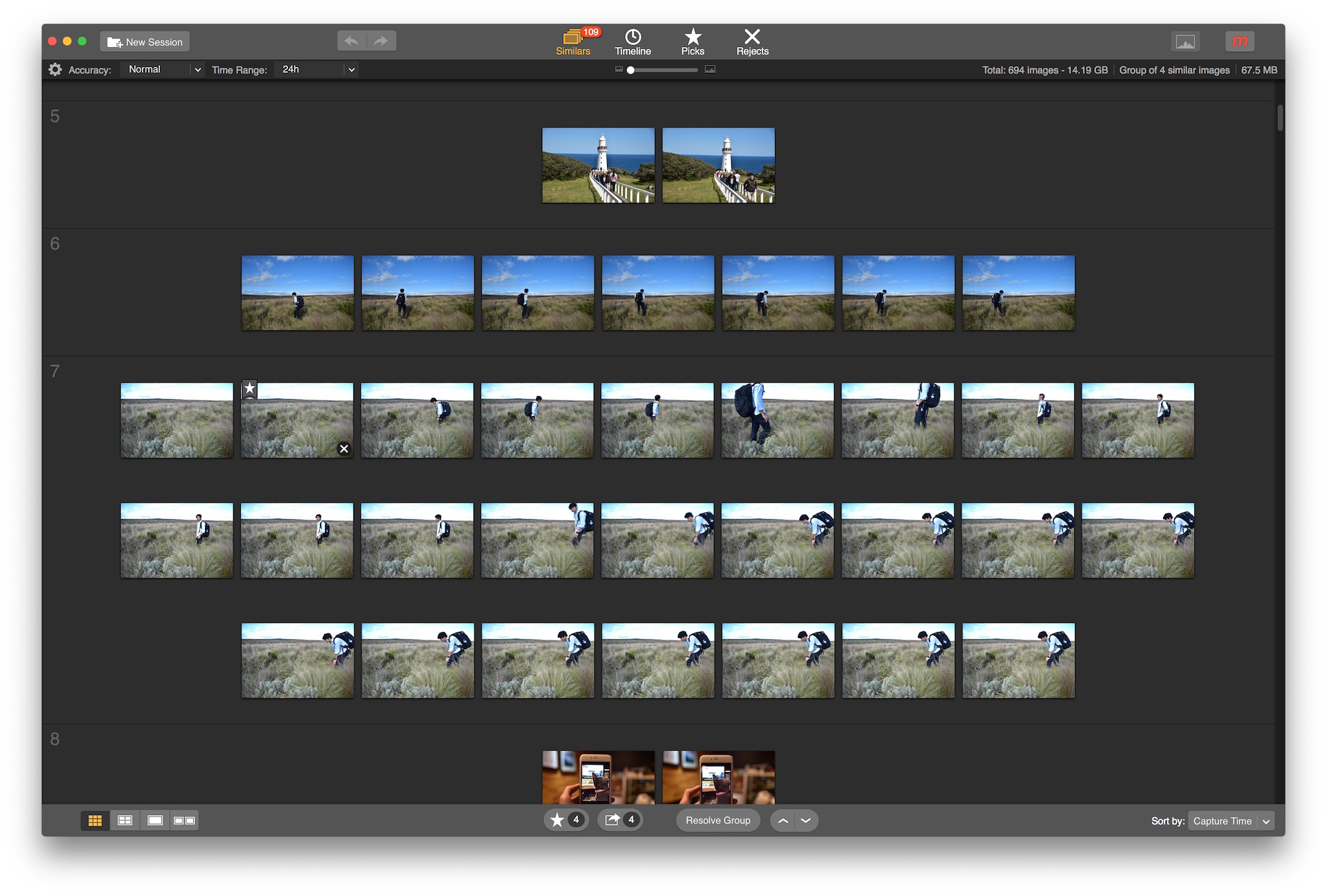
Task: Open the Accuracy dropdown set to Normal
Action: click(x=161, y=69)
